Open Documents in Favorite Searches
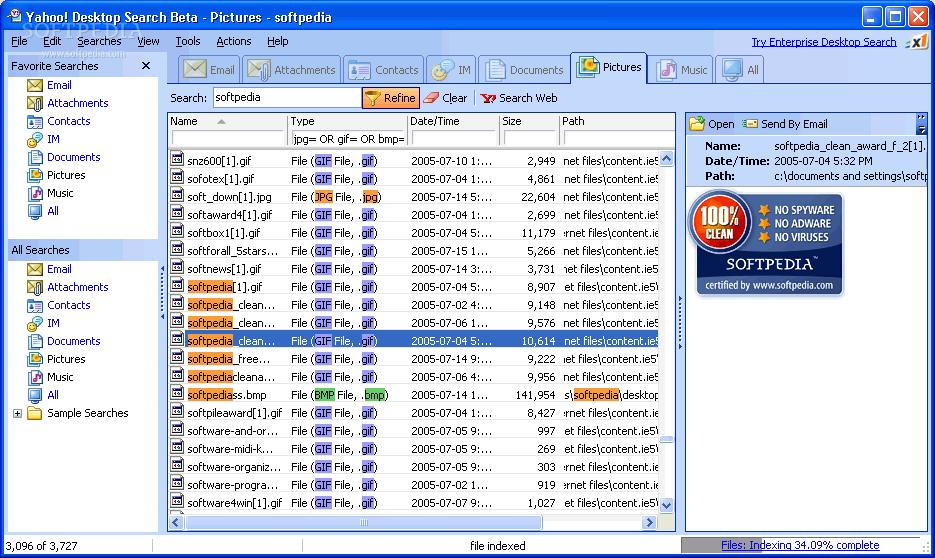Viewport: 935px width, 558px height. click(x=73, y=157)
